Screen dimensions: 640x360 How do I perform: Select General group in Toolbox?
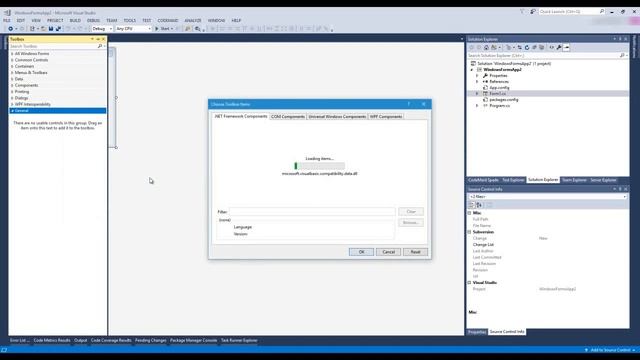pyautogui.click(x=58, y=111)
